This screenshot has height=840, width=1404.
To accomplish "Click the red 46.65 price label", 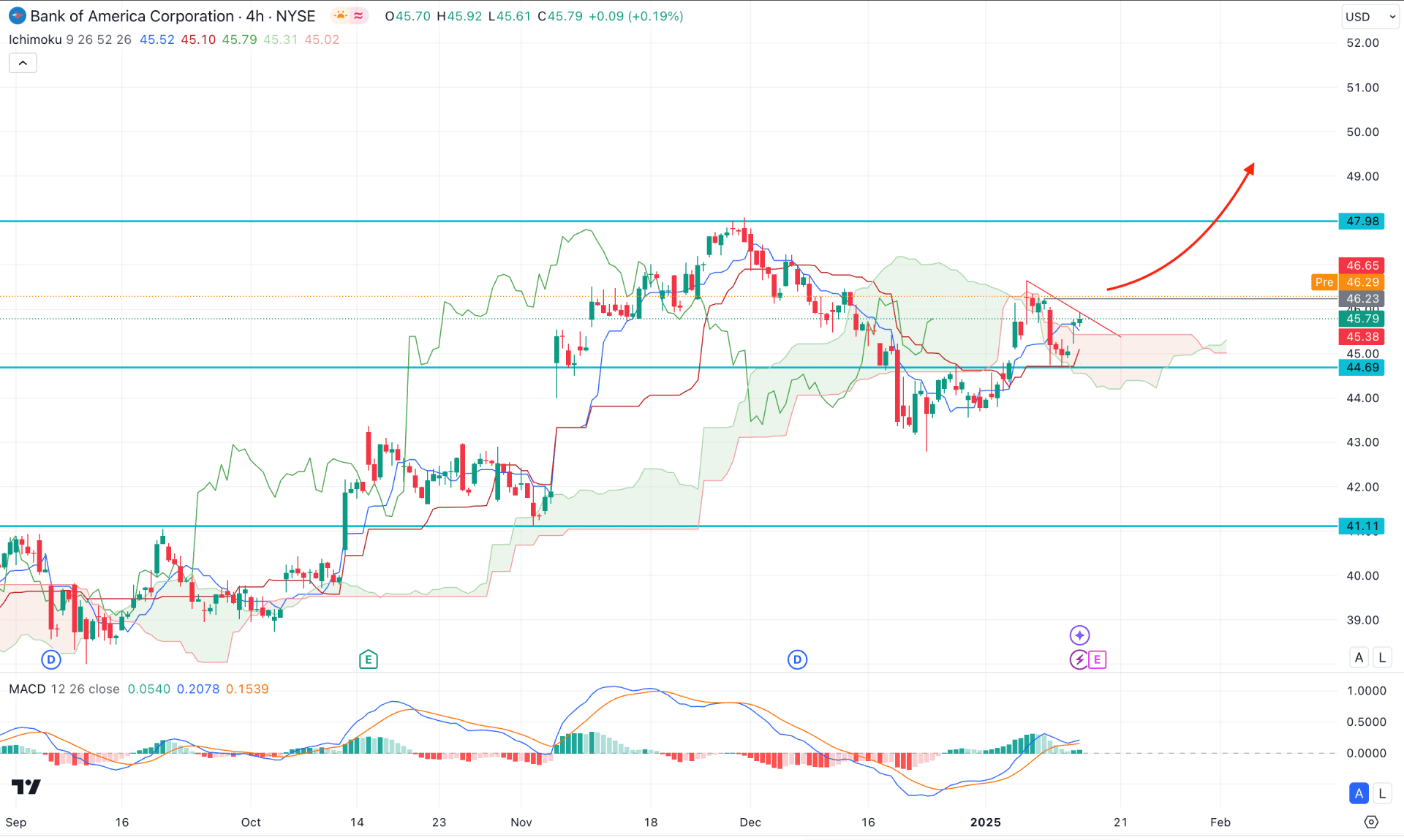I will click(x=1362, y=265).
